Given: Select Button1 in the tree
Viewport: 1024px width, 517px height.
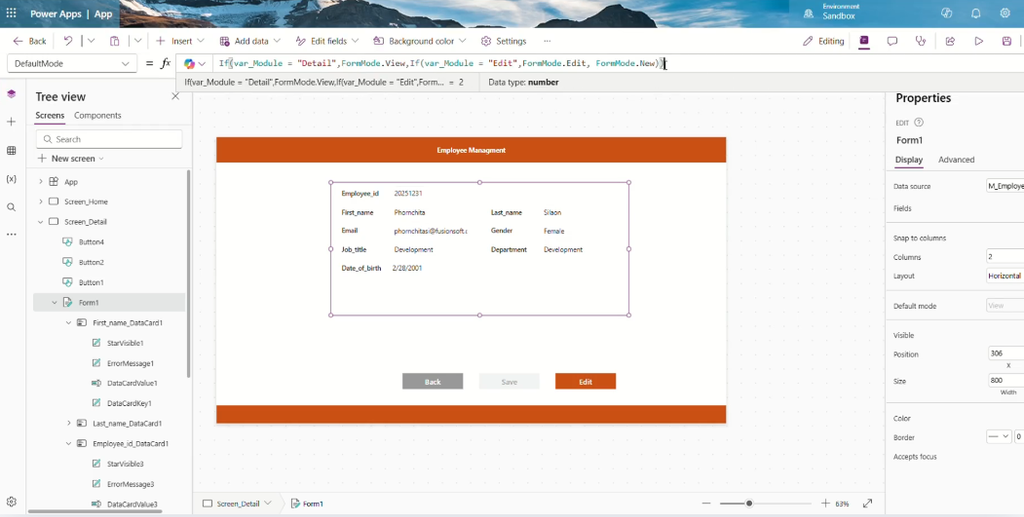Looking at the screenshot, I should (91, 283).
